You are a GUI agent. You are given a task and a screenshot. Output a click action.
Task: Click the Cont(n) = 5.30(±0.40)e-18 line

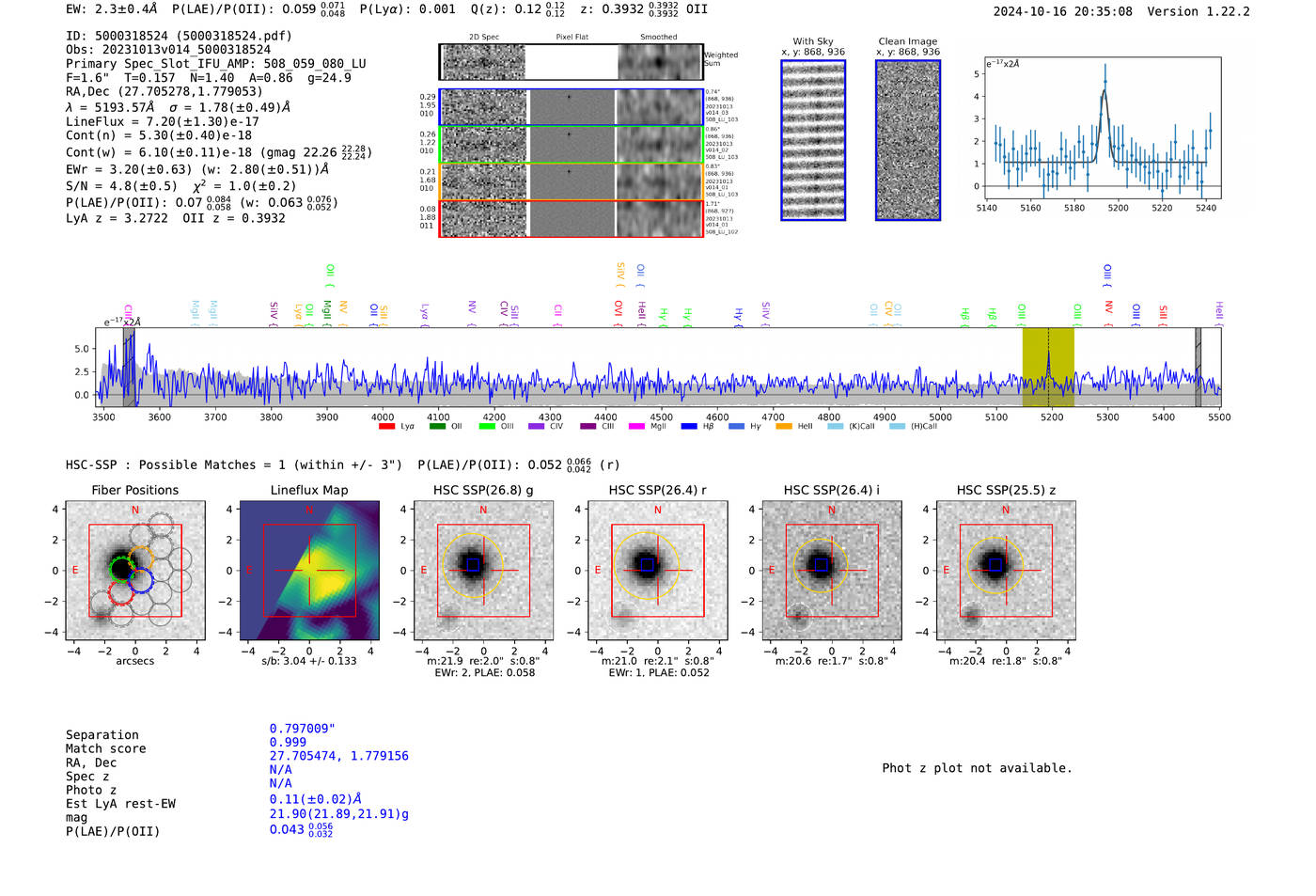pos(159,135)
